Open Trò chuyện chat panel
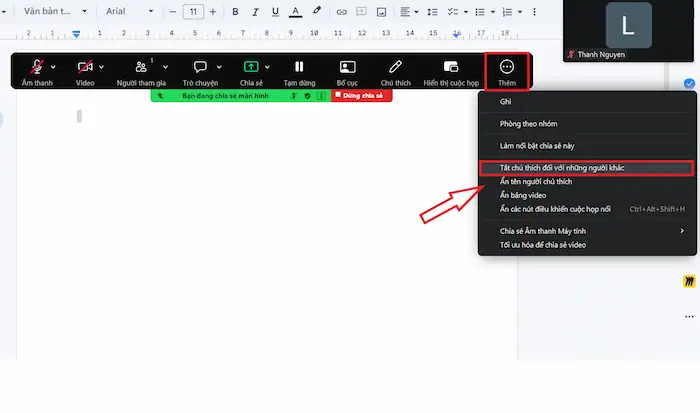 point(200,67)
